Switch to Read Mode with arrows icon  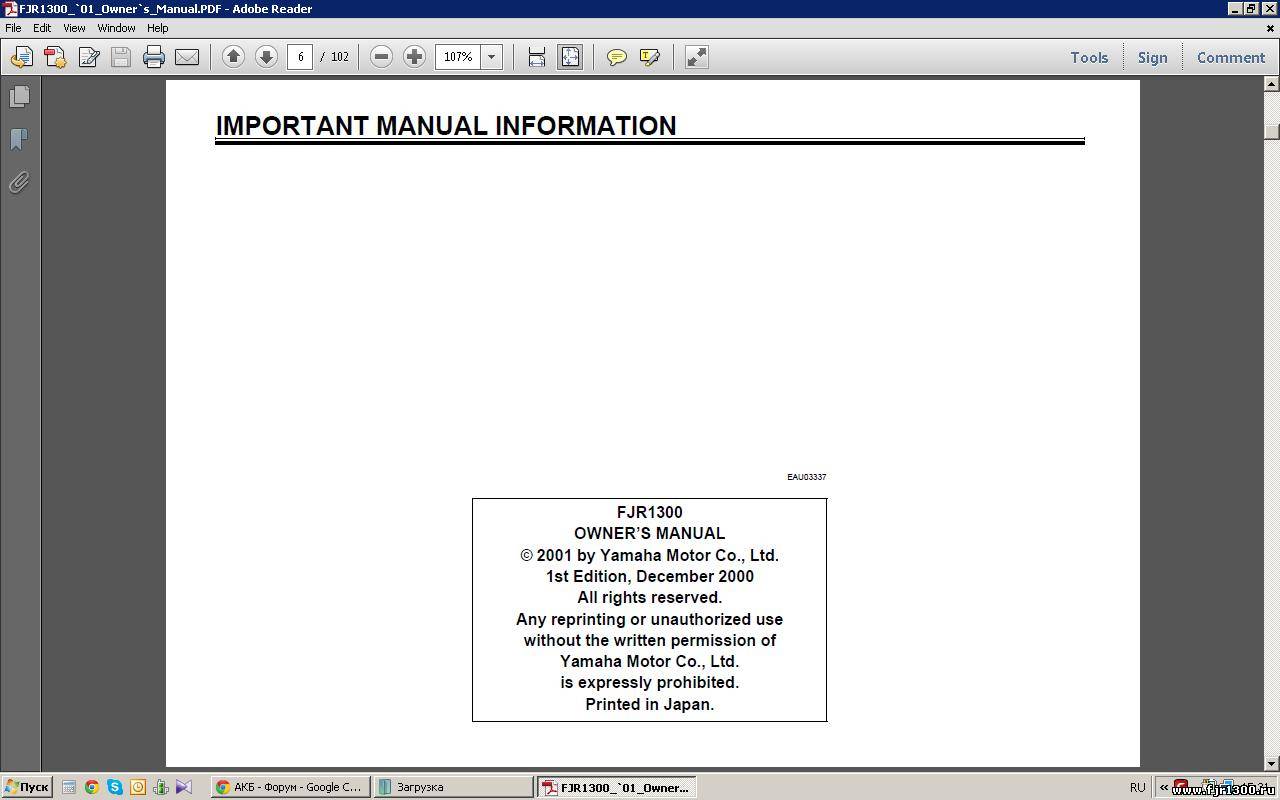coord(697,57)
